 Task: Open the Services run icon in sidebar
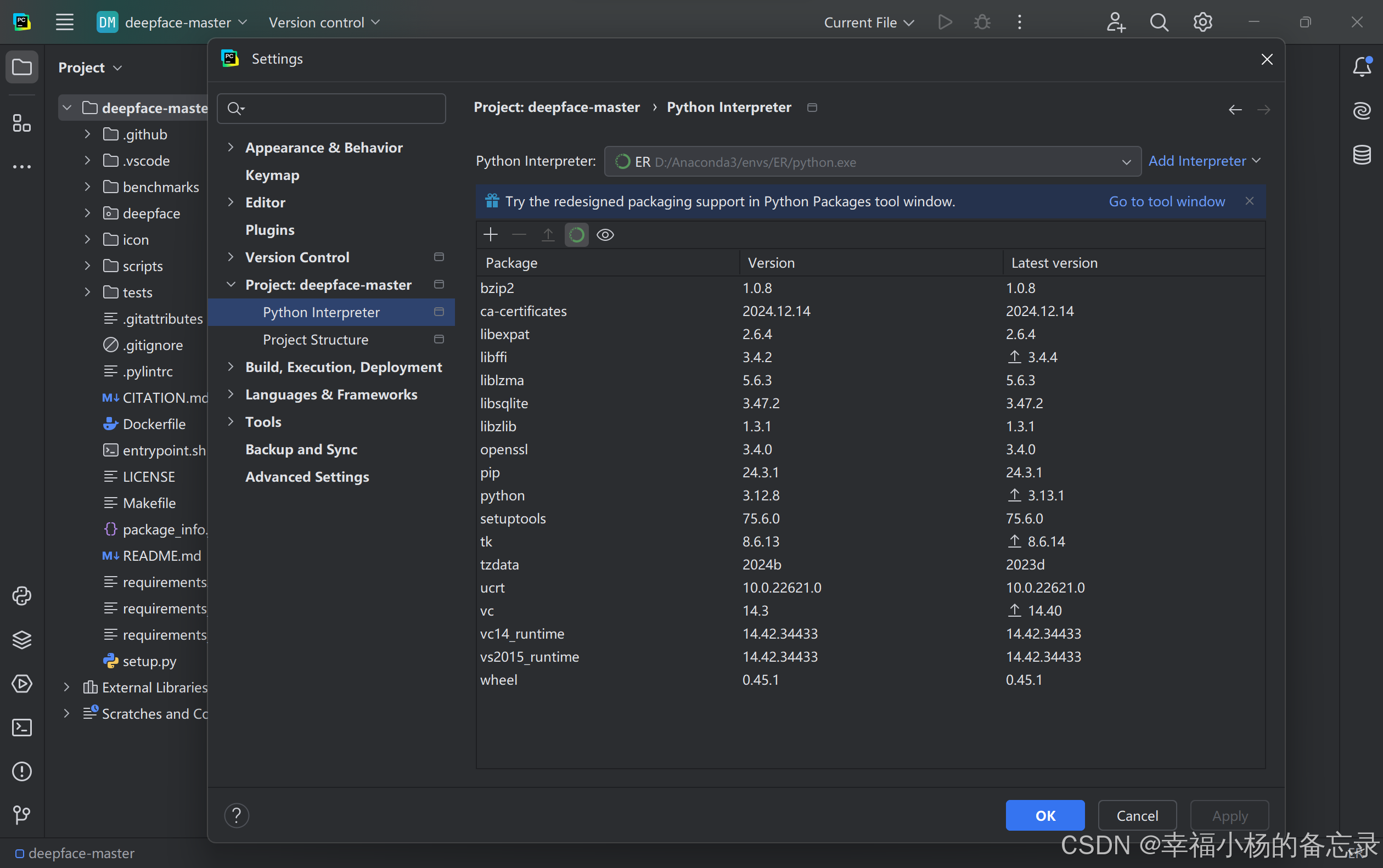(x=22, y=684)
